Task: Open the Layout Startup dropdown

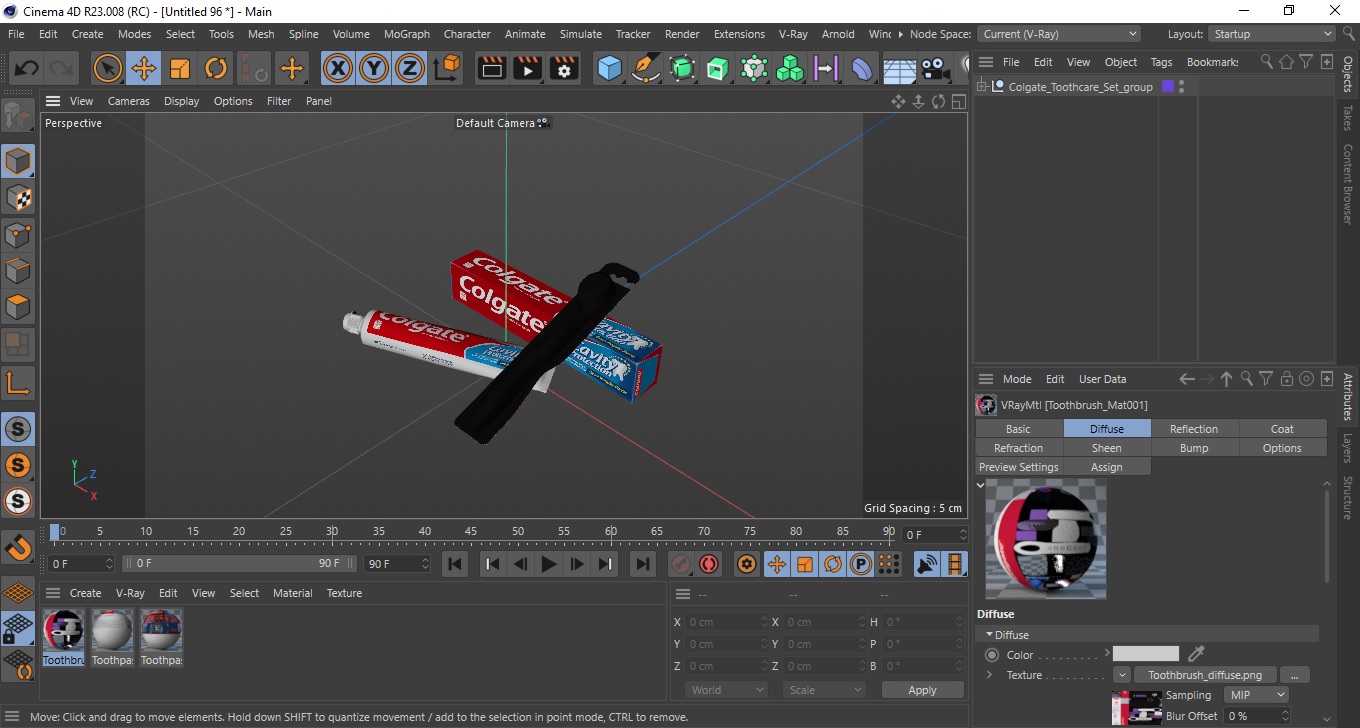Action: click(x=1271, y=34)
